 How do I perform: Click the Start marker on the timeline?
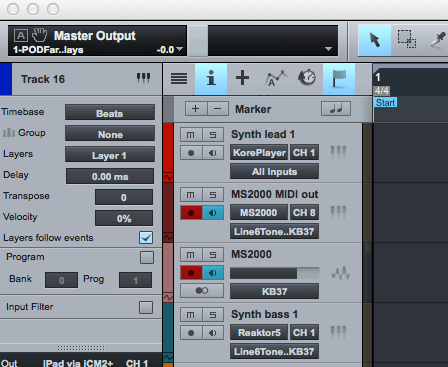386,102
